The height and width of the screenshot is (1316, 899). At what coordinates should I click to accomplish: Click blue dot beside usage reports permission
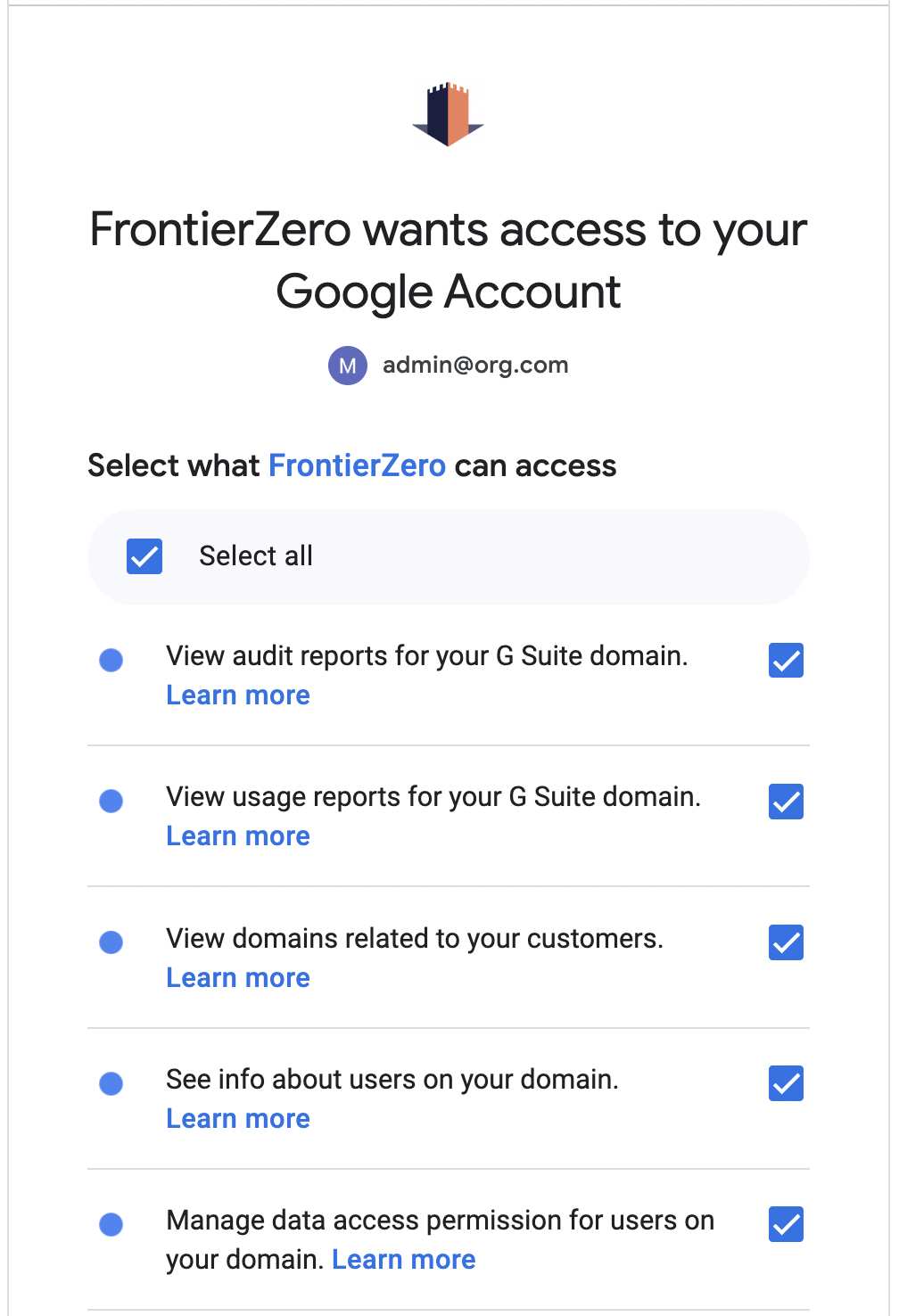[111, 802]
